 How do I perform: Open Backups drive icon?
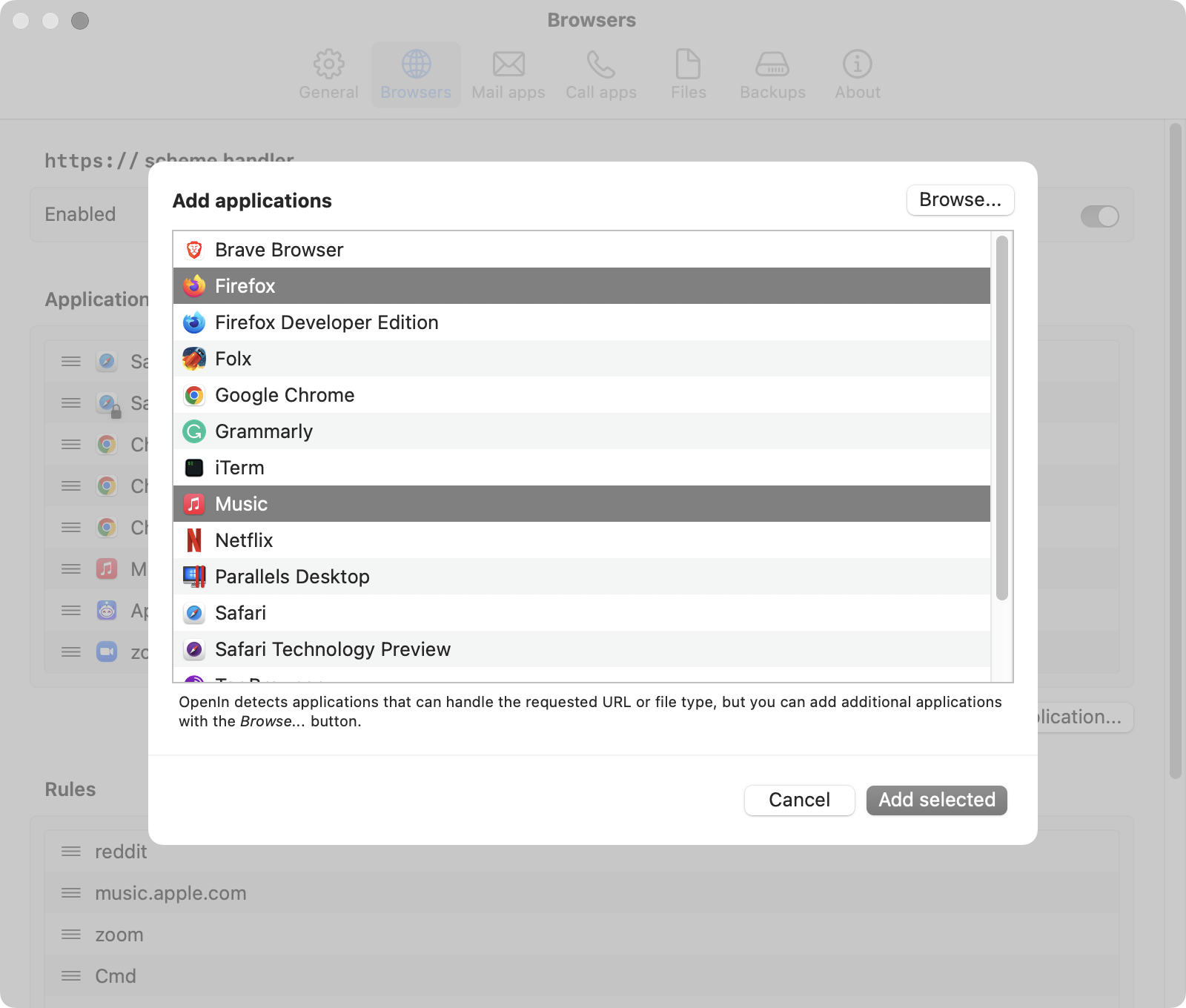[772, 64]
